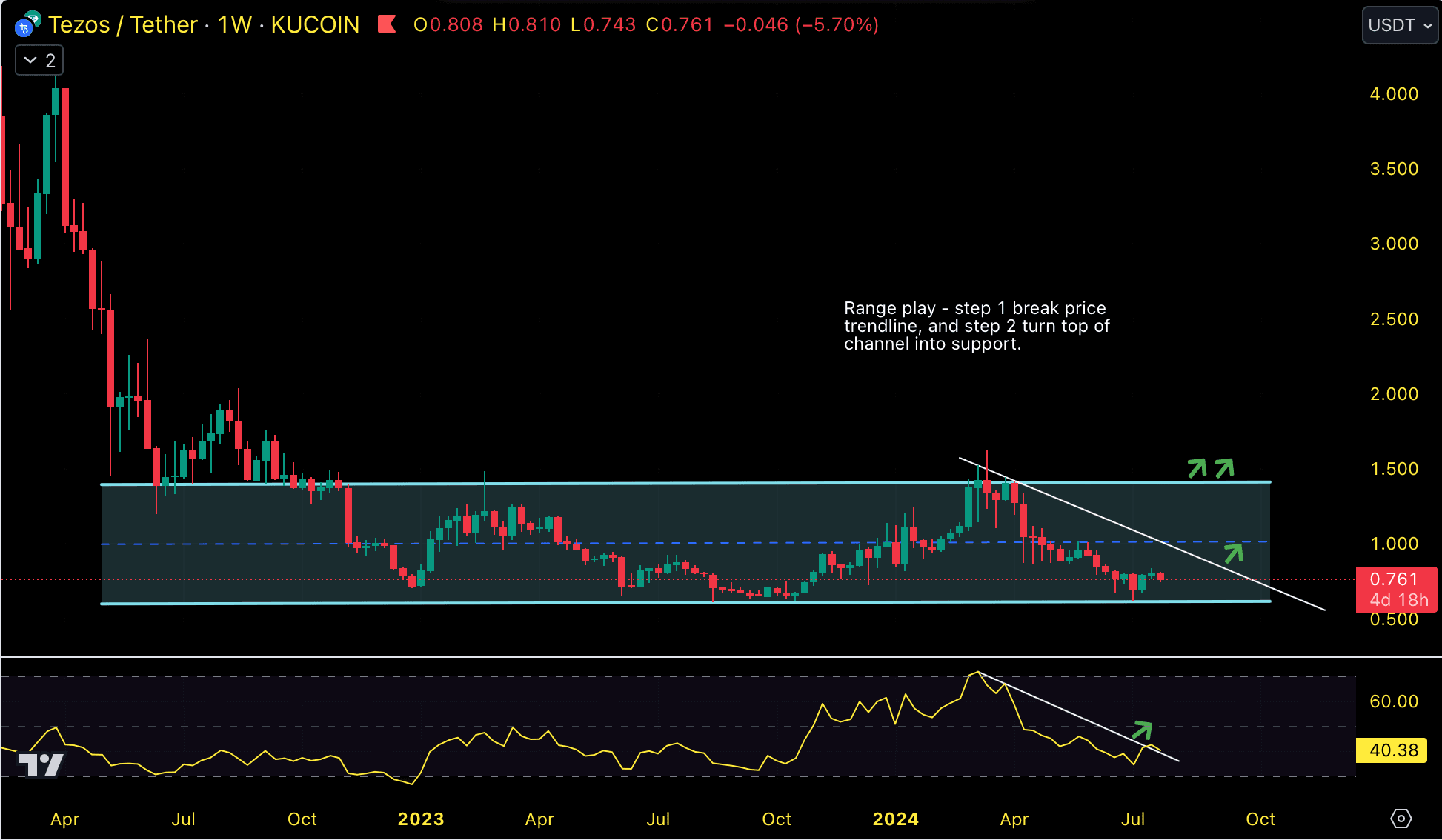The height and width of the screenshot is (840, 1442).
Task: Click the 2023 time axis label
Action: pyautogui.click(x=421, y=819)
